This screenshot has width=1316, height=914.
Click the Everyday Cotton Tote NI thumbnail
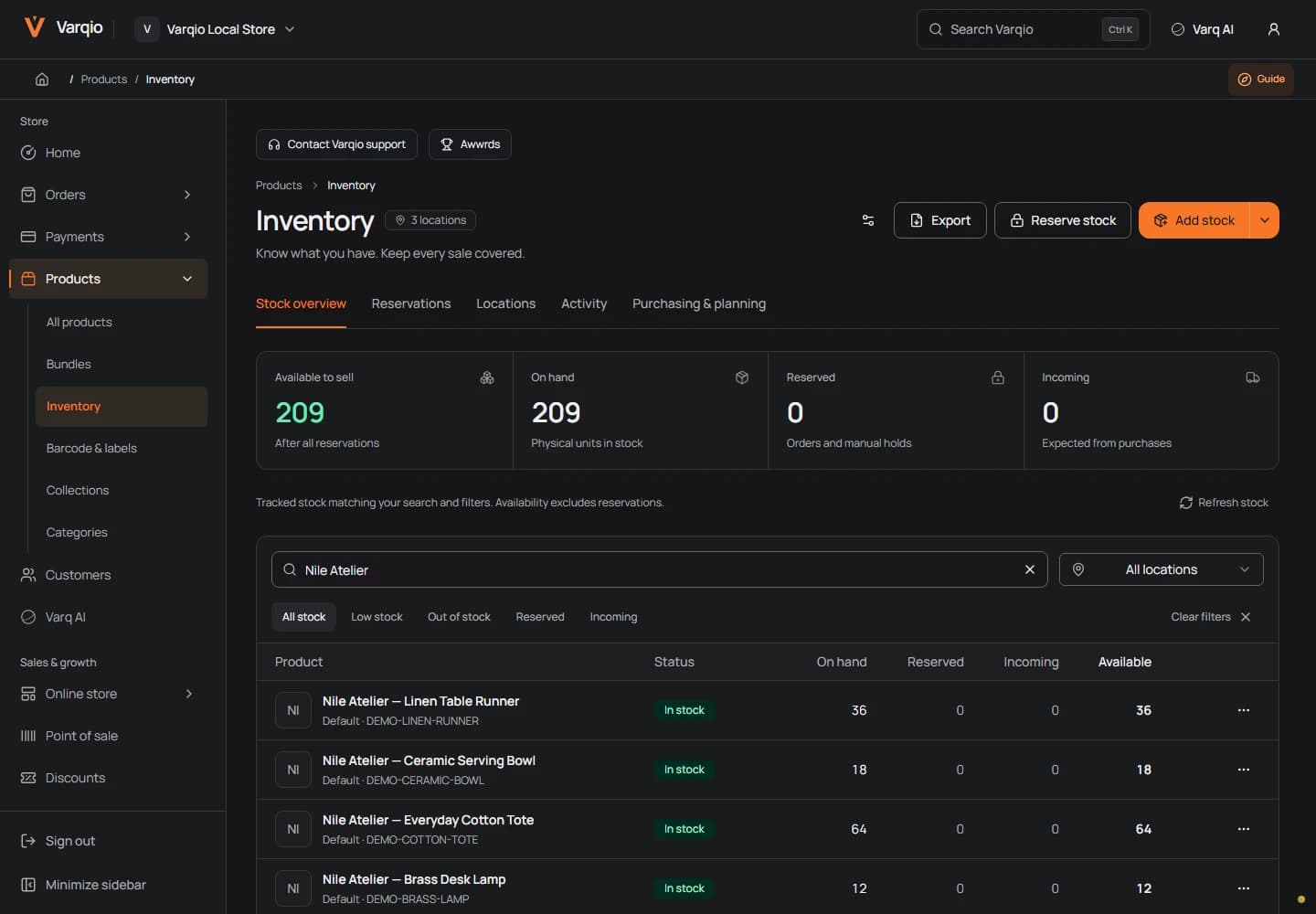(x=293, y=829)
